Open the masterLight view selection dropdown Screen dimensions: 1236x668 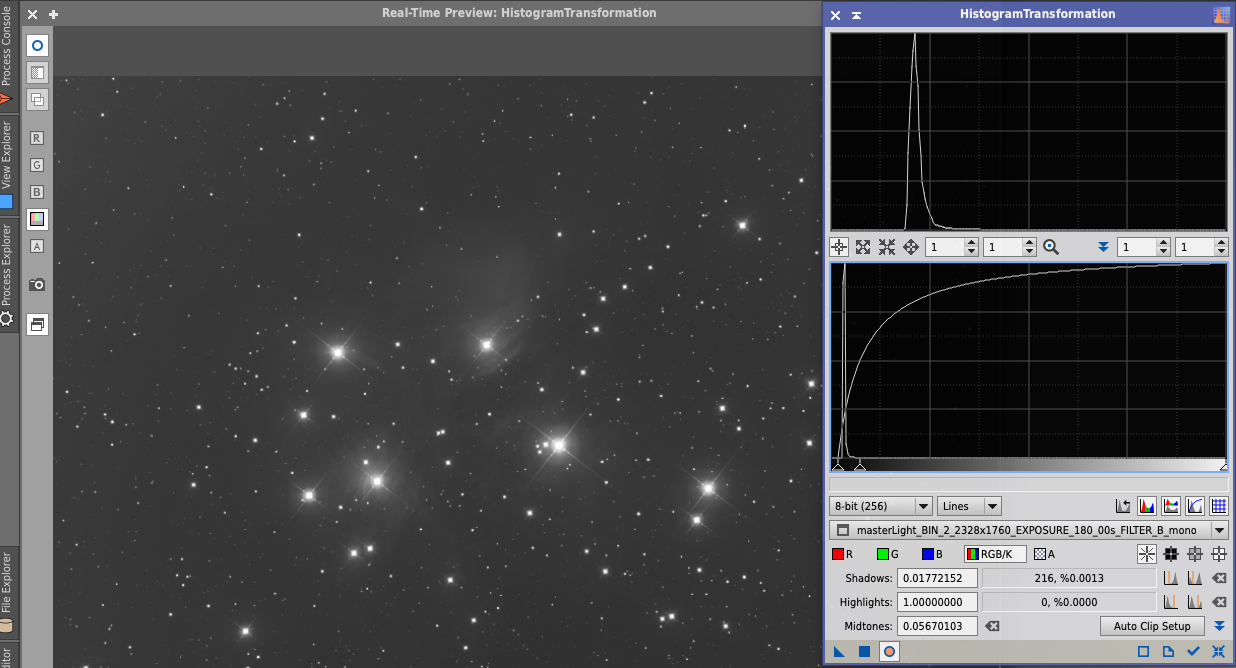point(1029,530)
